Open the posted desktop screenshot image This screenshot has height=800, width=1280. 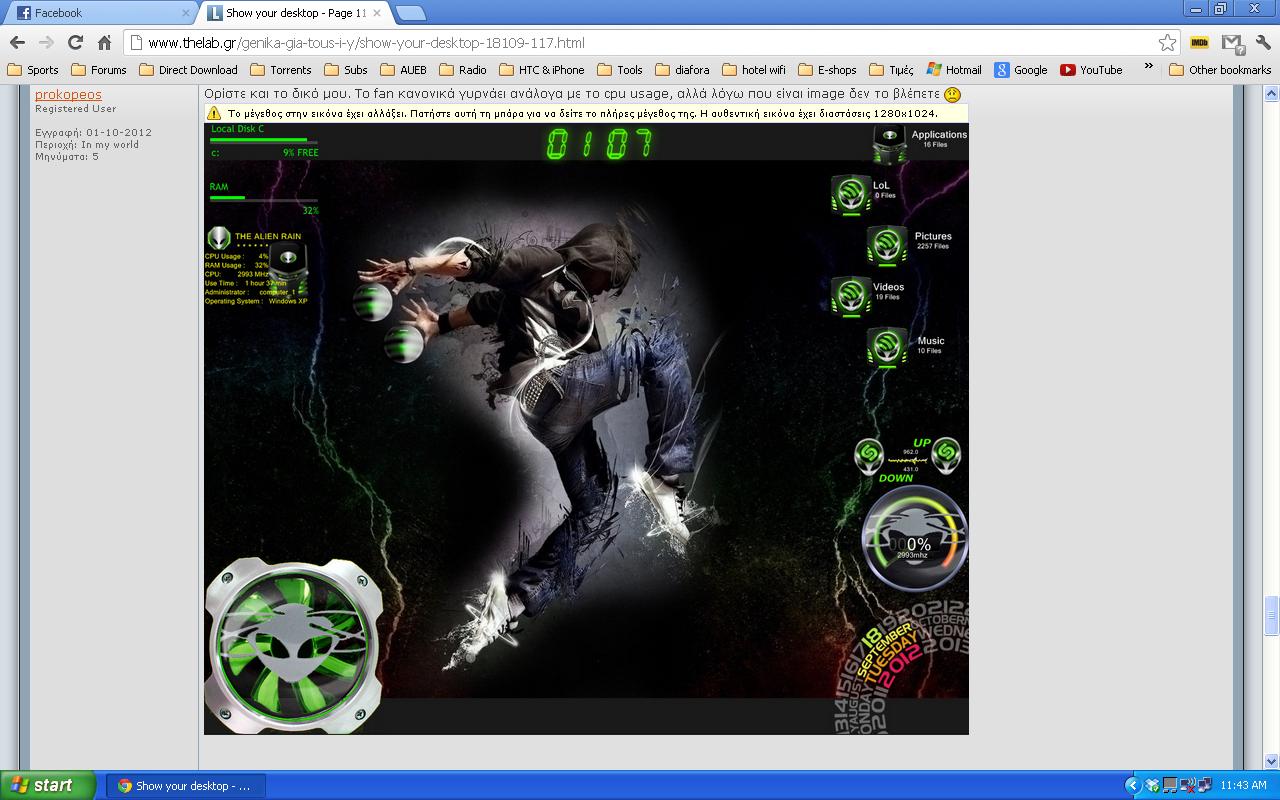[x=586, y=428]
